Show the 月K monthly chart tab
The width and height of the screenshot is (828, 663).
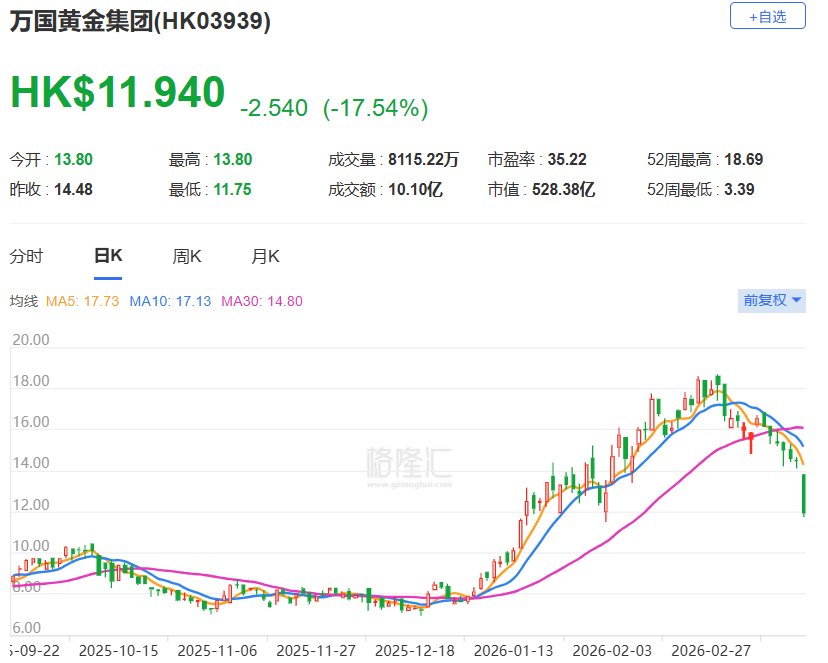265,256
